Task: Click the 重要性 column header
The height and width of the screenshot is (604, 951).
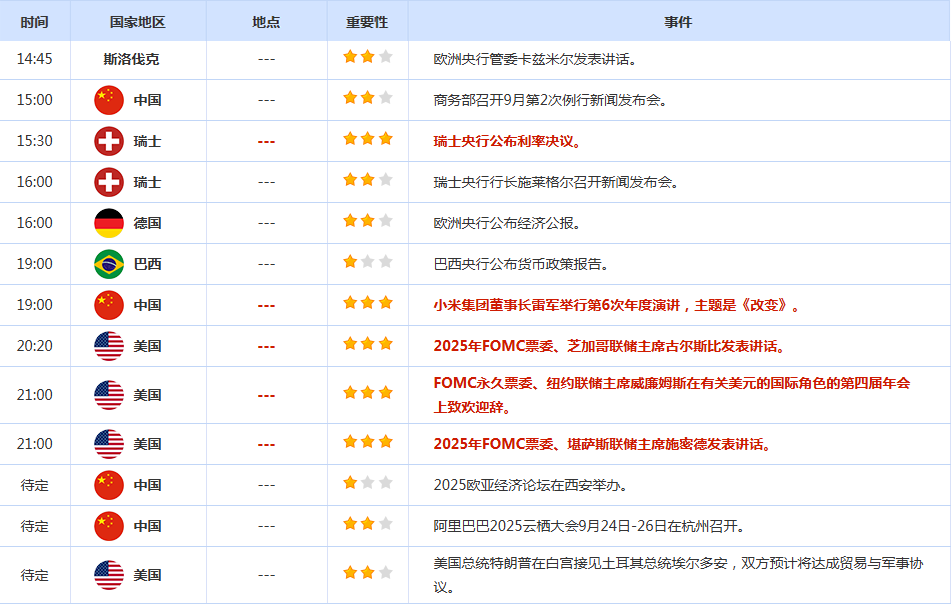Action: tap(367, 22)
